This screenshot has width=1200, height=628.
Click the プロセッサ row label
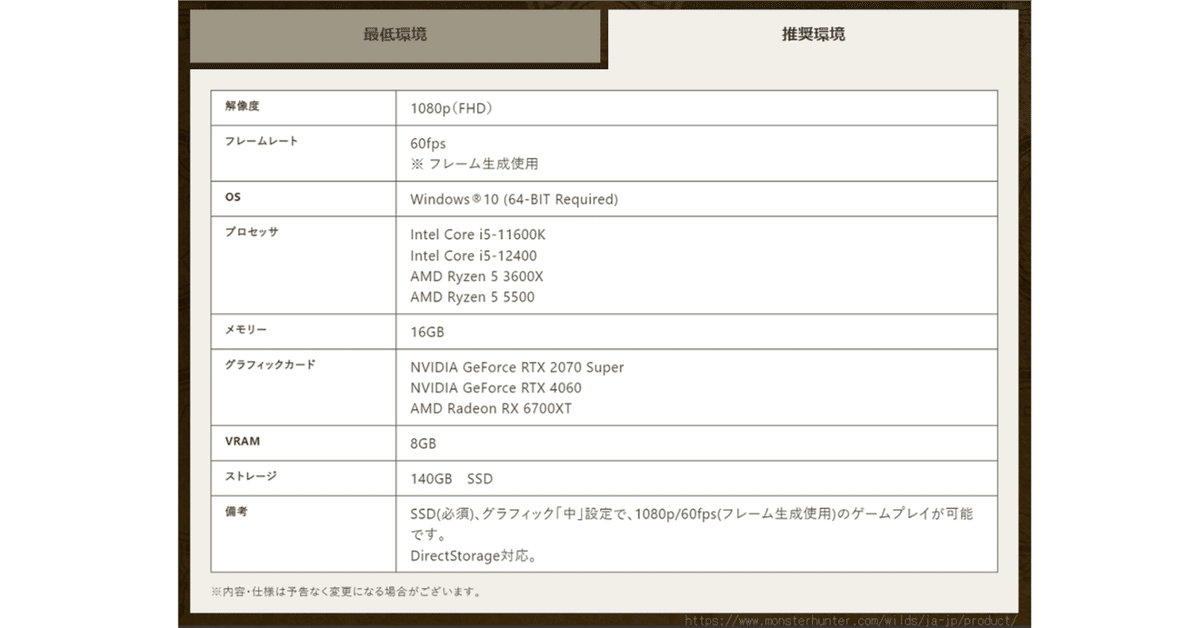(x=252, y=232)
